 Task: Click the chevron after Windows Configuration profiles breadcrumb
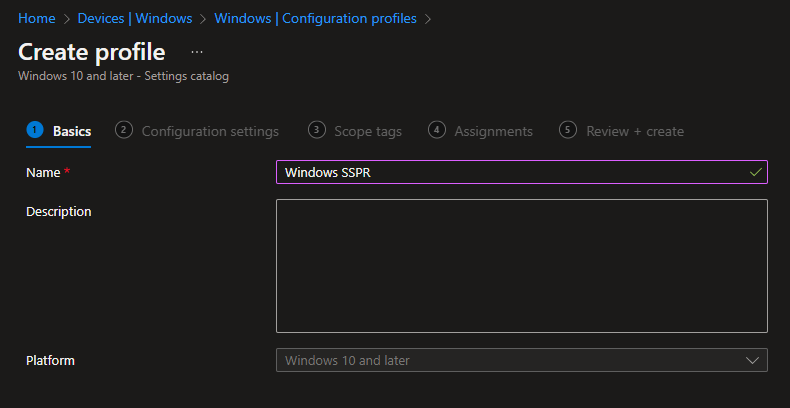pos(428,19)
